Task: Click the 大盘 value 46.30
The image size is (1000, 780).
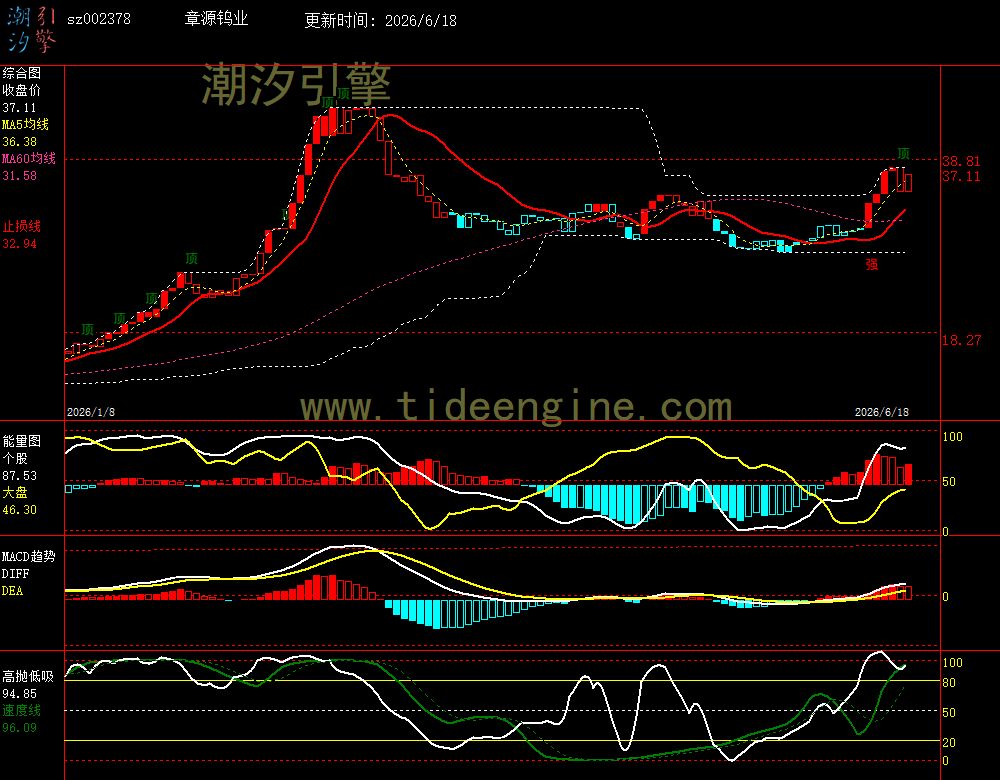Action: pyautogui.click(x=19, y=510)
